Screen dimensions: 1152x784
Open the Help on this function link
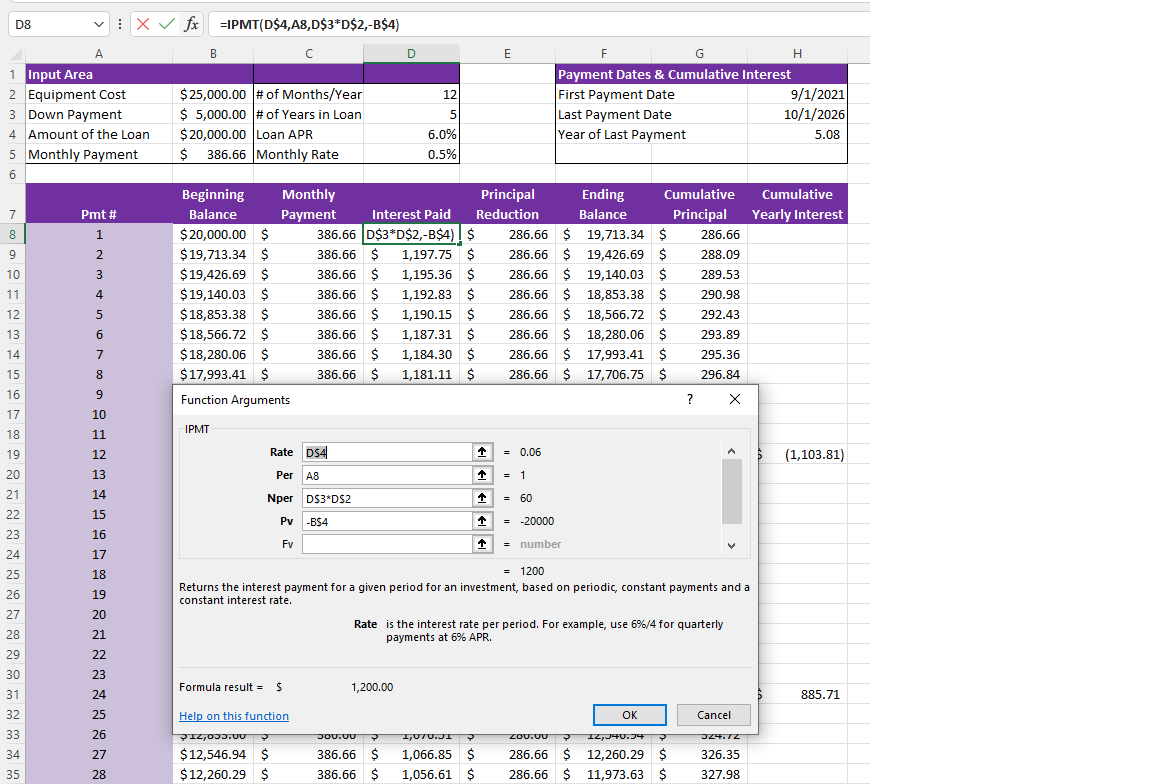[x=234, y=716]
